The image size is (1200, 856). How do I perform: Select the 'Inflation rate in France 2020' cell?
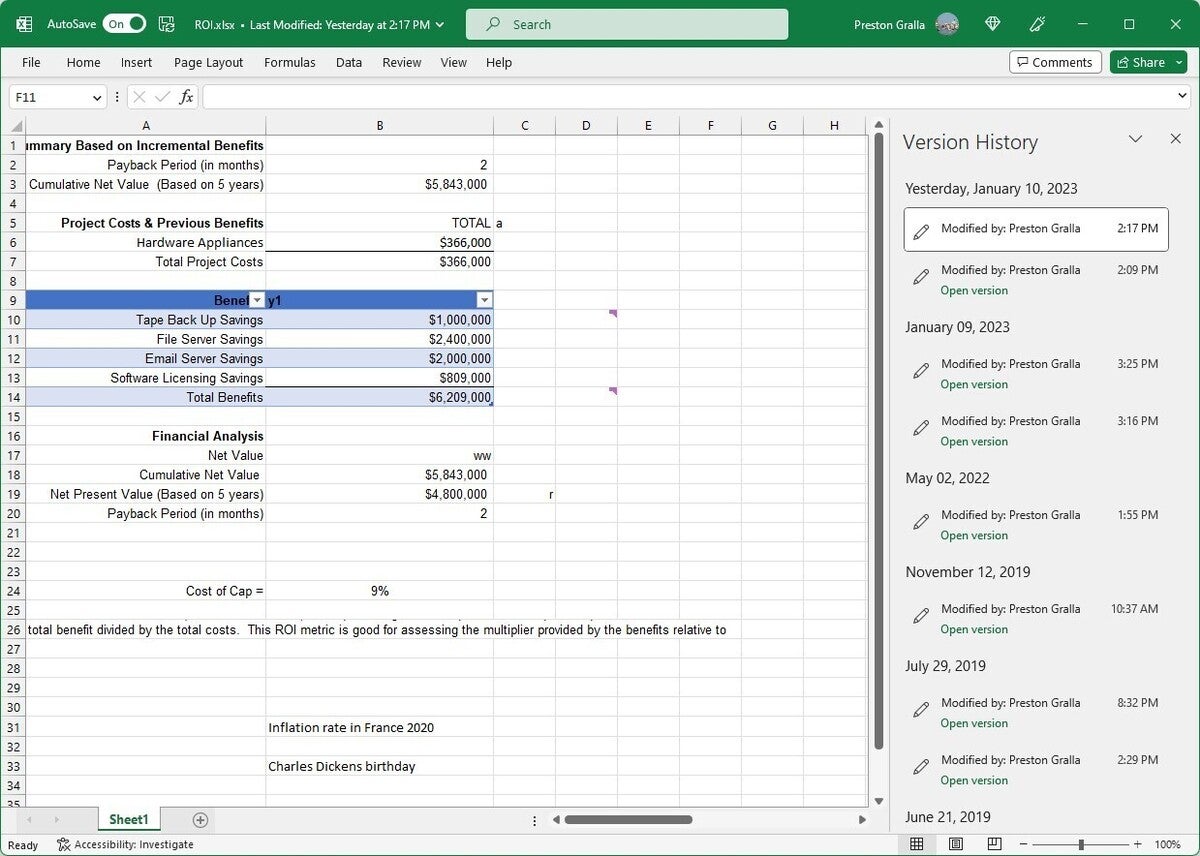[x=379, y=727]
